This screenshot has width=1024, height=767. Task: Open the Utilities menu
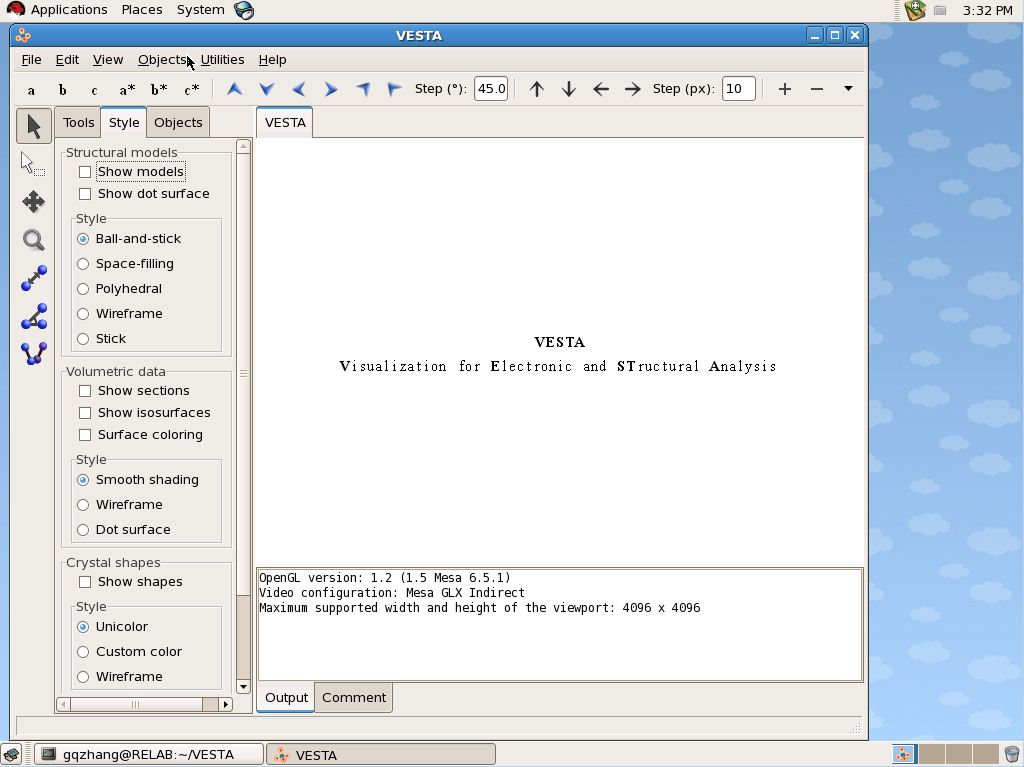click(222, 59)
